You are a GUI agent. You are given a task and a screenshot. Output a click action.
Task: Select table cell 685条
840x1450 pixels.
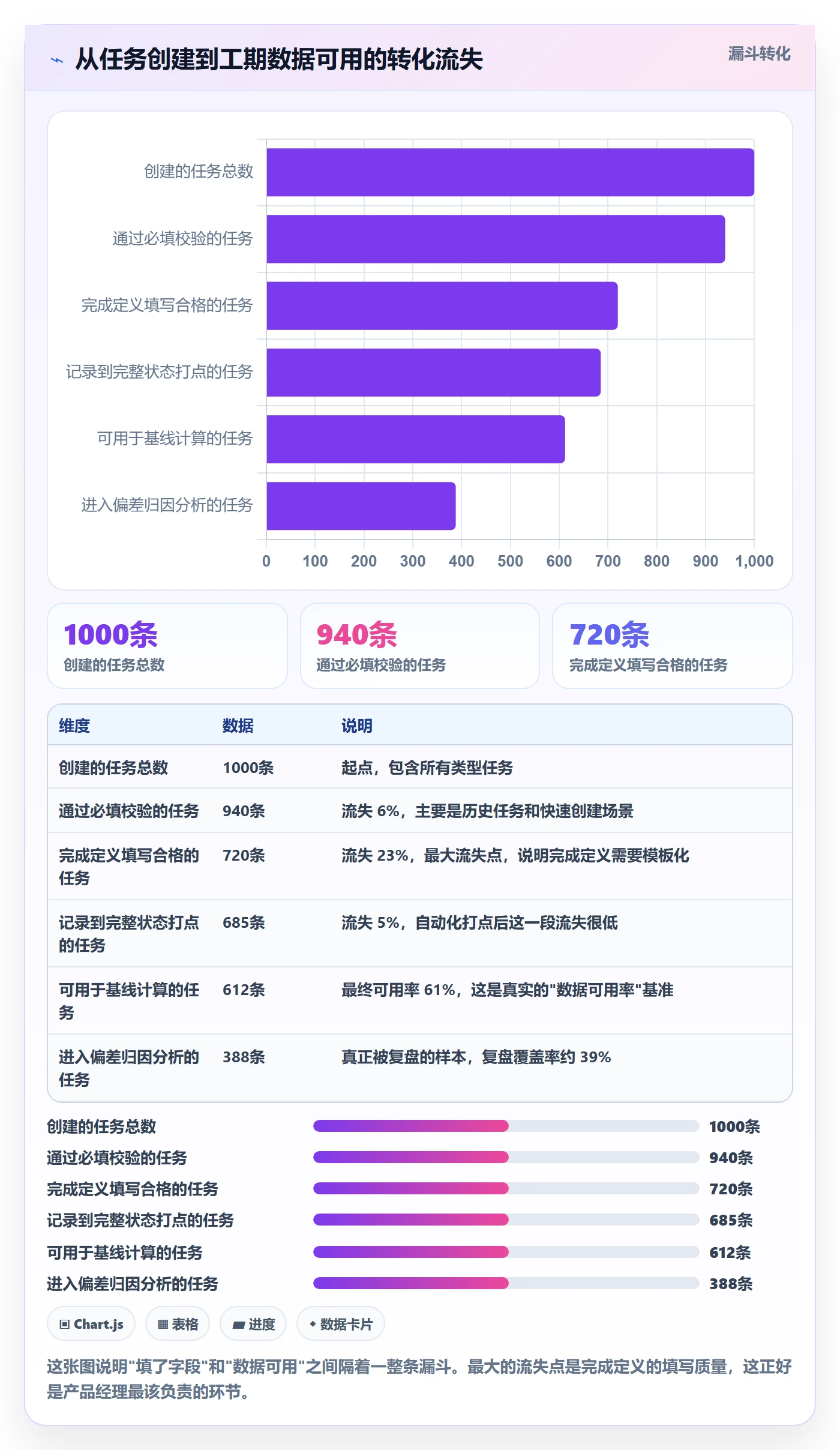[x=244, y=922]
